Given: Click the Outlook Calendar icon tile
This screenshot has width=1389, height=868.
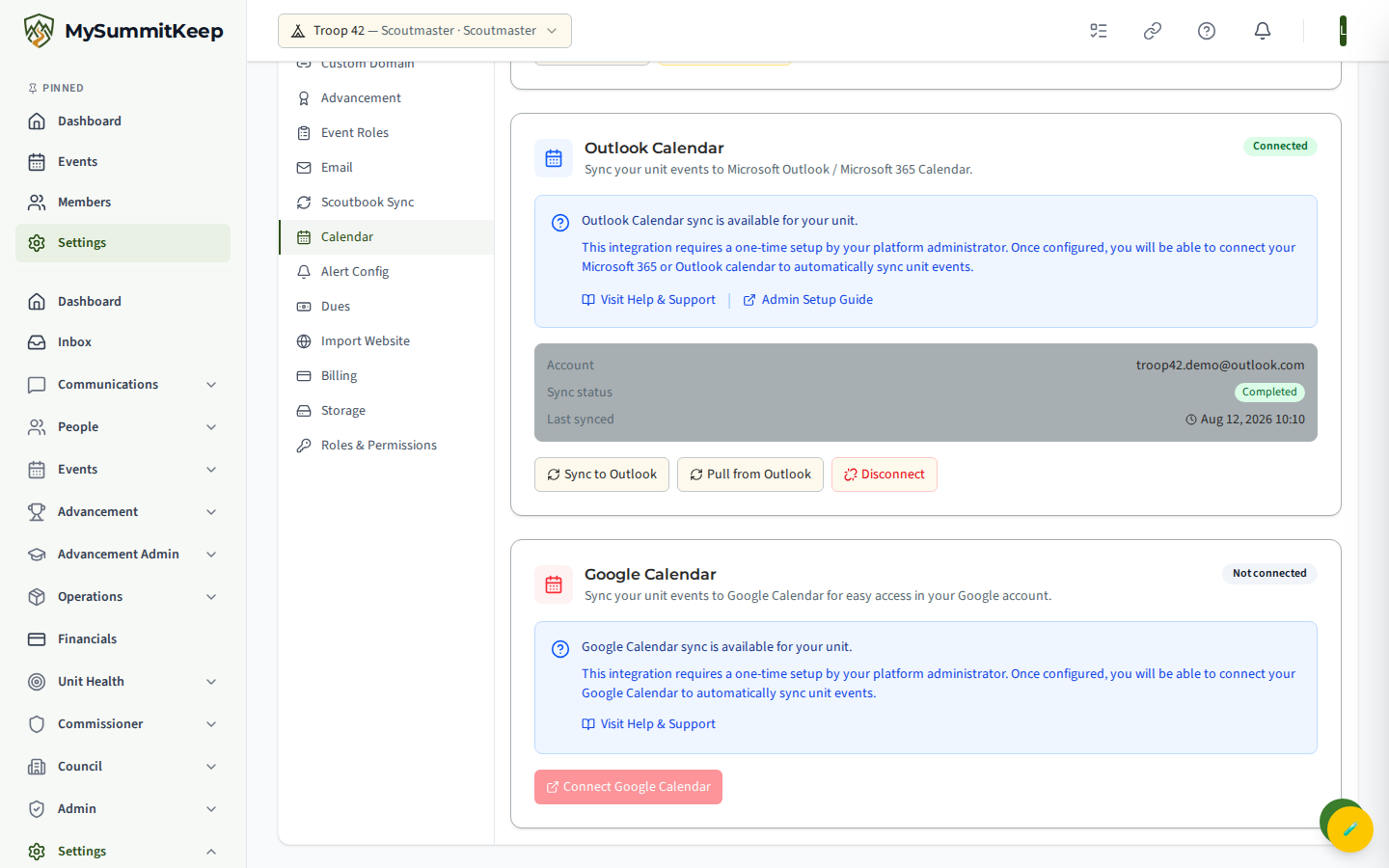Looking at the screenshot, I should click(x=554, y=158).
